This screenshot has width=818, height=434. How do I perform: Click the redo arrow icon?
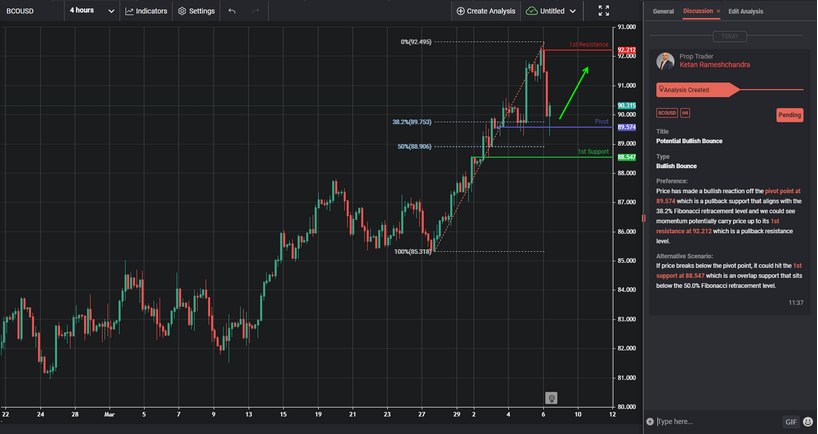[x=256, y=11]
